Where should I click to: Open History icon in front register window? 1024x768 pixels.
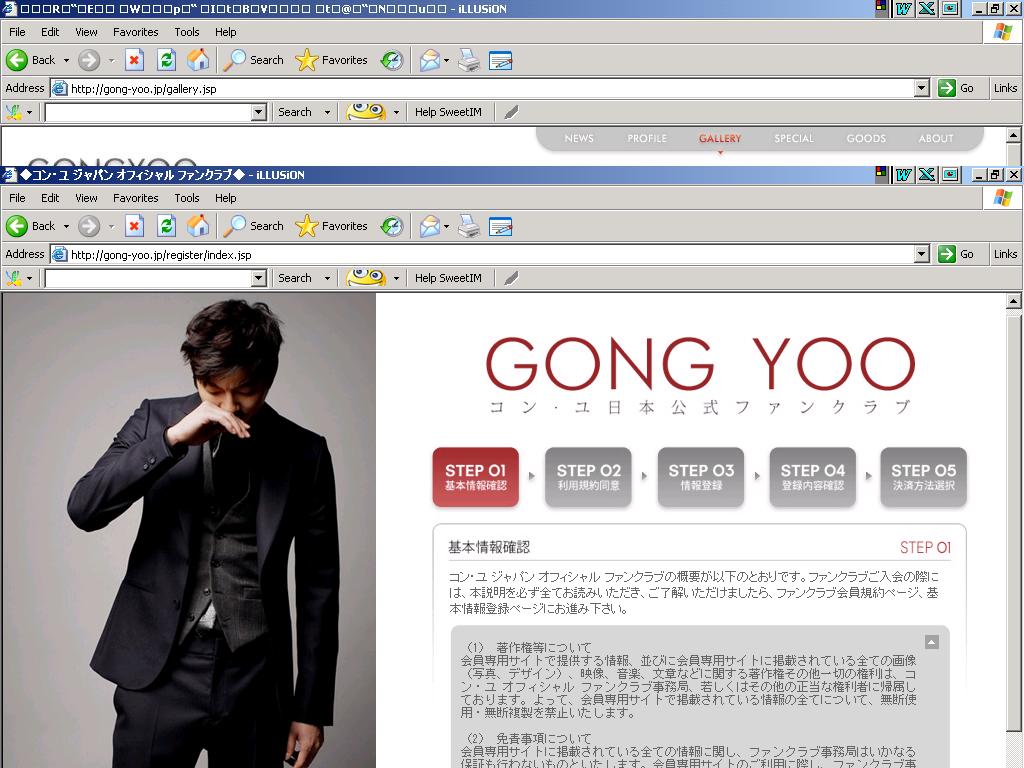(392, 226)
